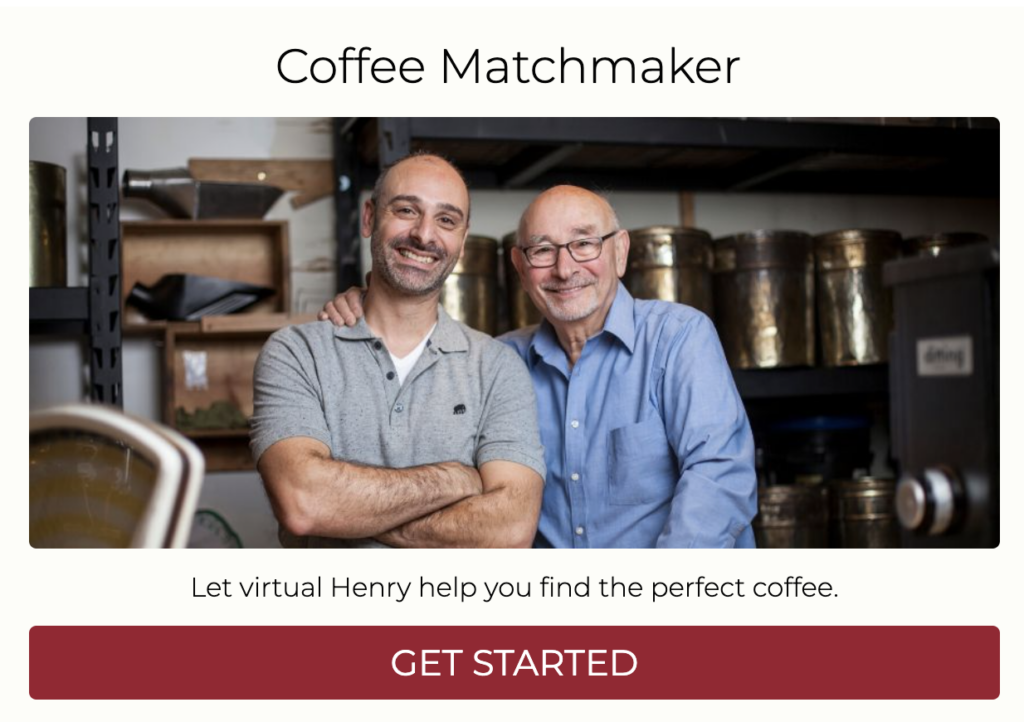Image resolution: width=1024 pixels, height=722 pixels.
Task: Click the hand resting on the shoulder
Action: tap(342, 307)
